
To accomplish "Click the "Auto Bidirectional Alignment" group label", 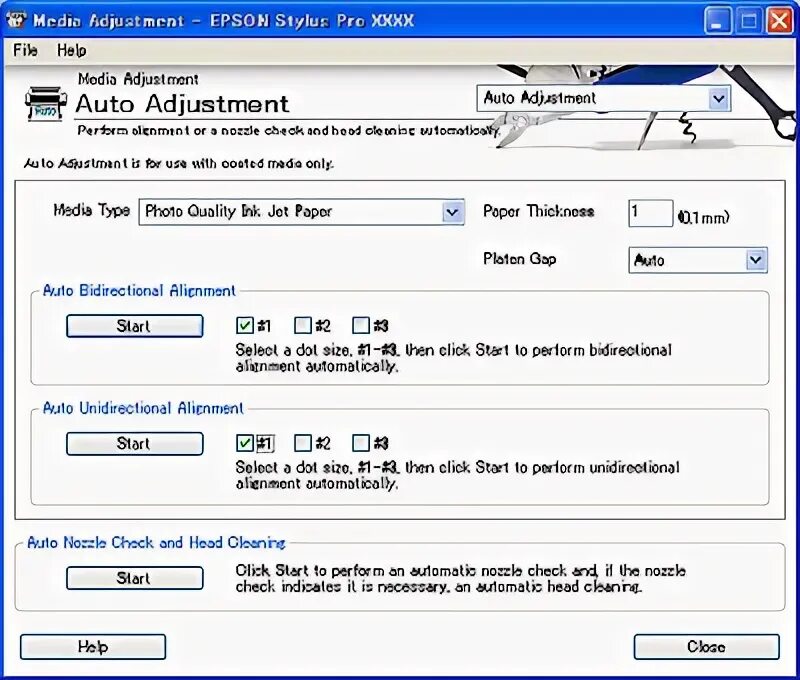I will [139, 291].
